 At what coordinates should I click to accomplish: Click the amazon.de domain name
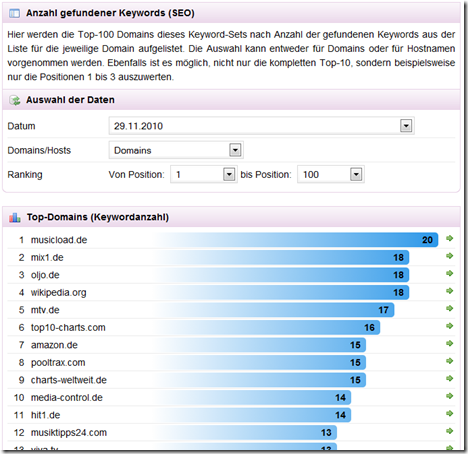(54, 345)
